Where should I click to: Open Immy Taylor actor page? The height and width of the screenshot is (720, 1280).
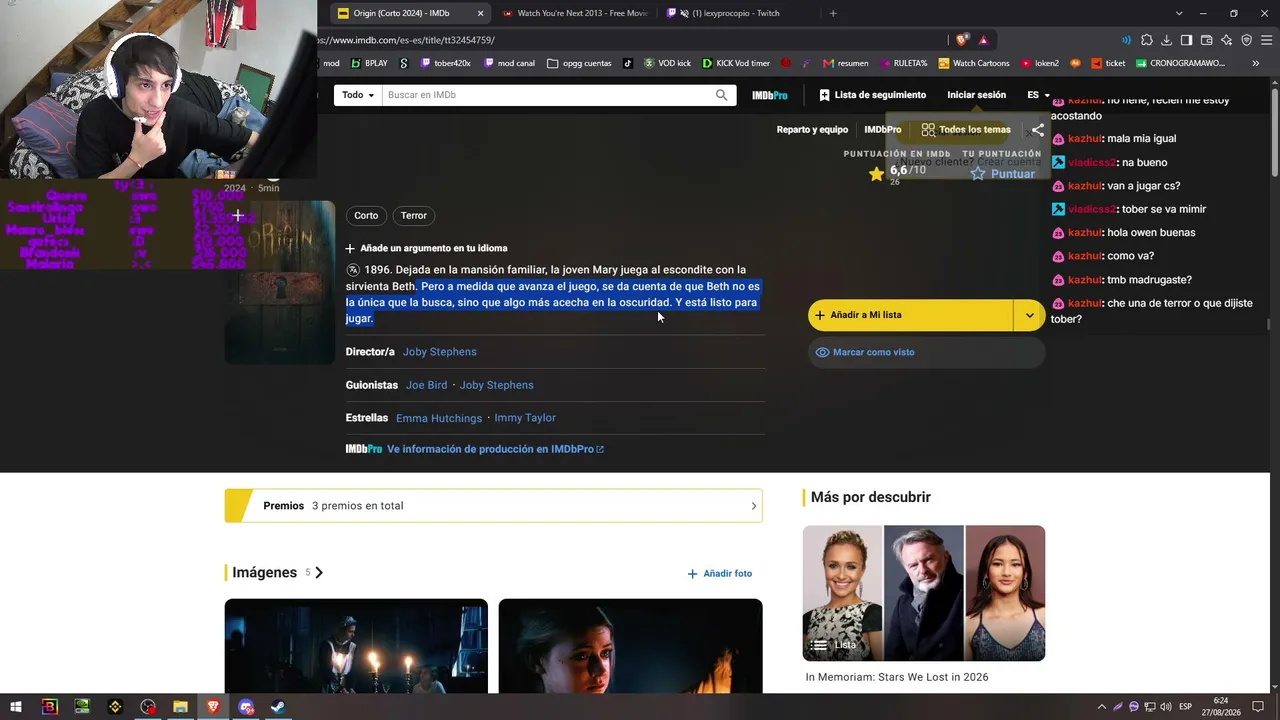pos(525,418)
